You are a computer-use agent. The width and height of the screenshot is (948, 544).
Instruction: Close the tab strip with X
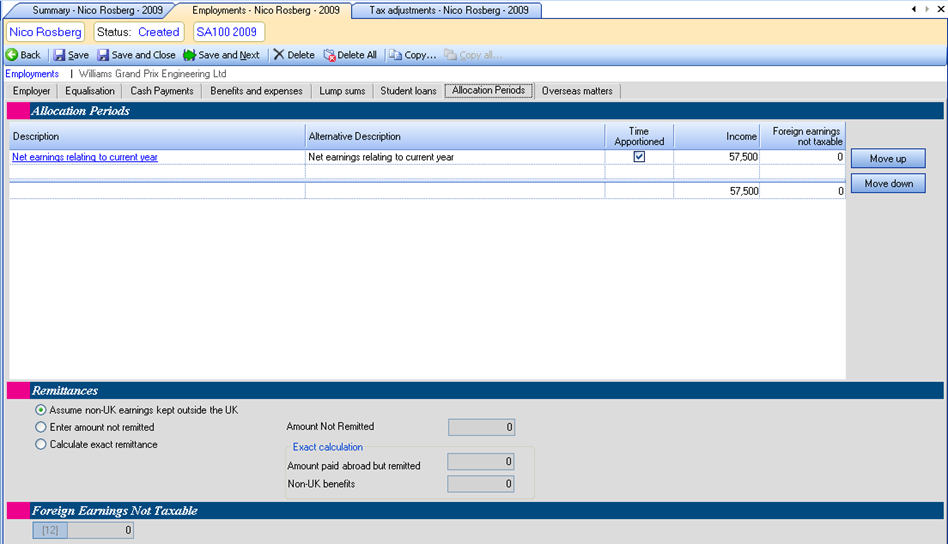tap(941, 9)
